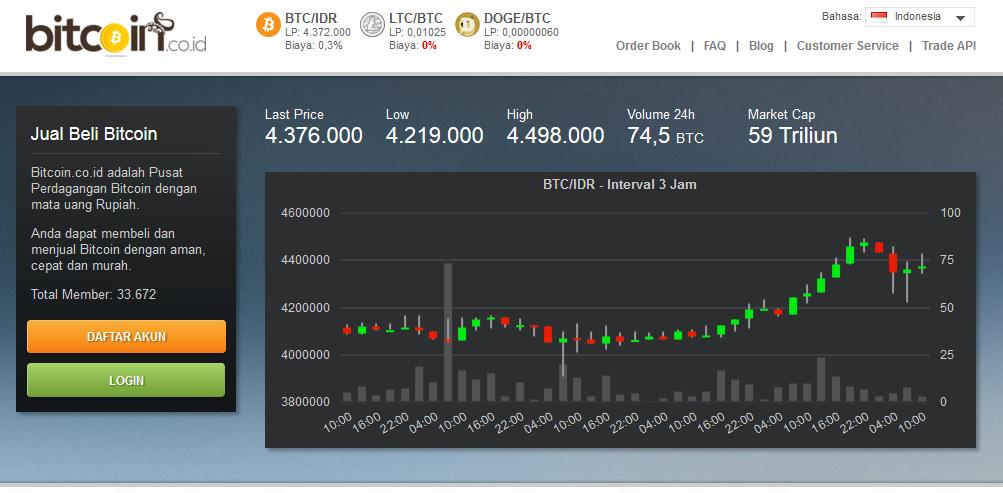
Task: Click the 100 volume axis label
Action: [951, 213]
